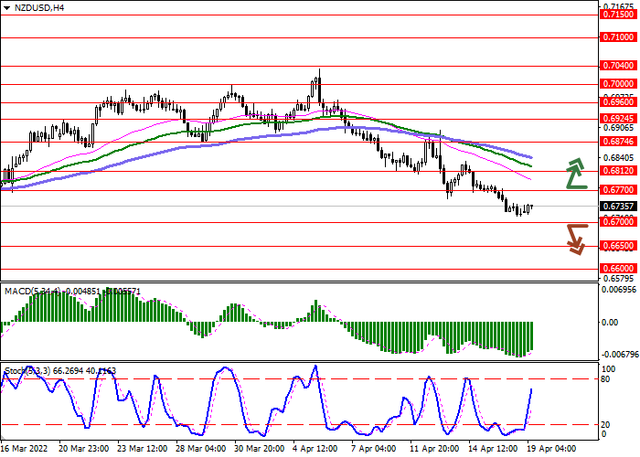The width and height of the screenshot is (640, 457).
Task: Select the 0.68746 red price level label
Action: tap(619, 142)
